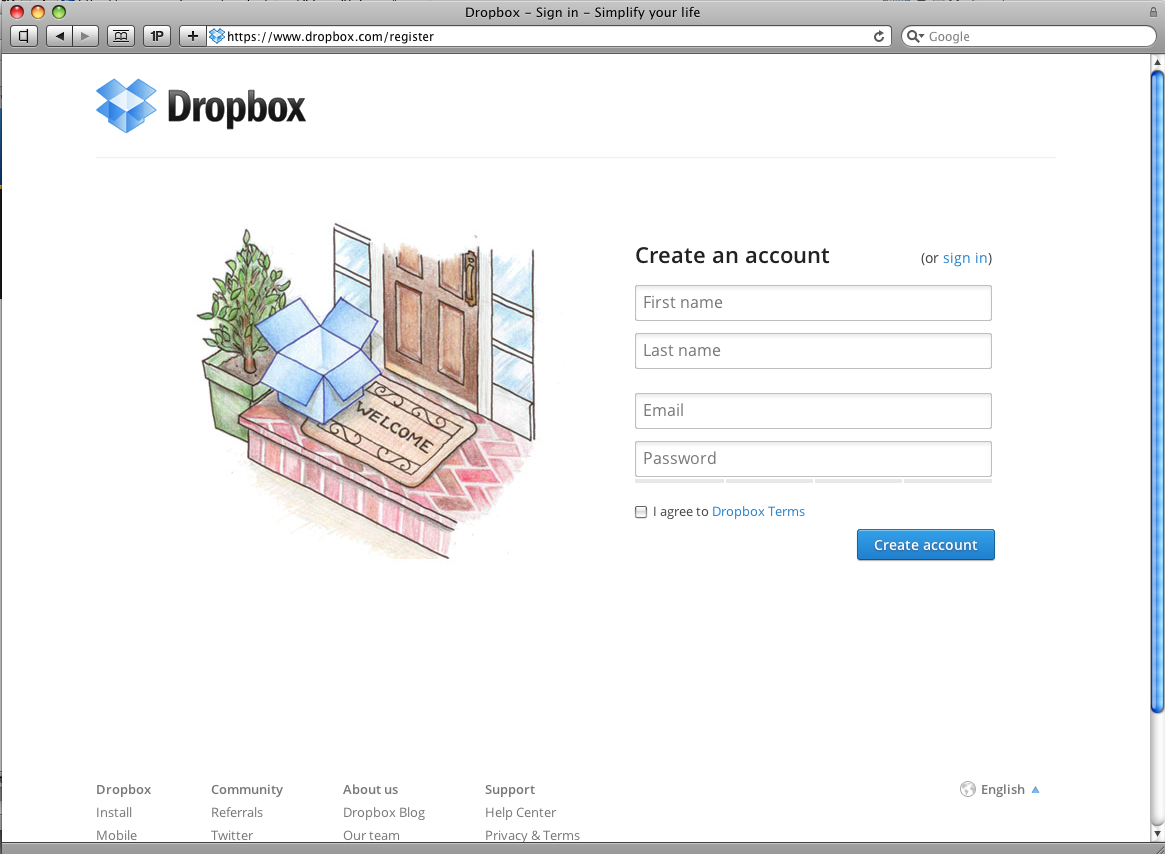Click the First name field
This screenshot has width=1165, height=854.
pyautogui.click(x=813, y=303)
